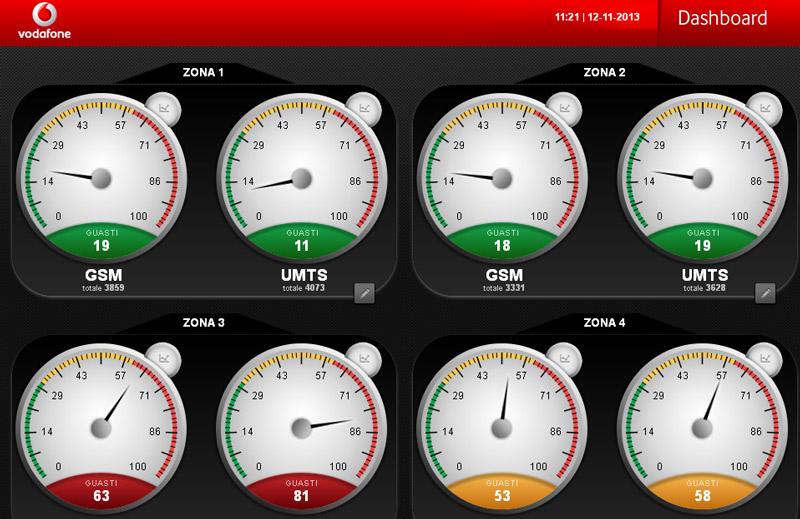This screenshot has height=519, width=800.
Task: Open chart icon on Zona 3 left gauge
Action: coord(163,359)
